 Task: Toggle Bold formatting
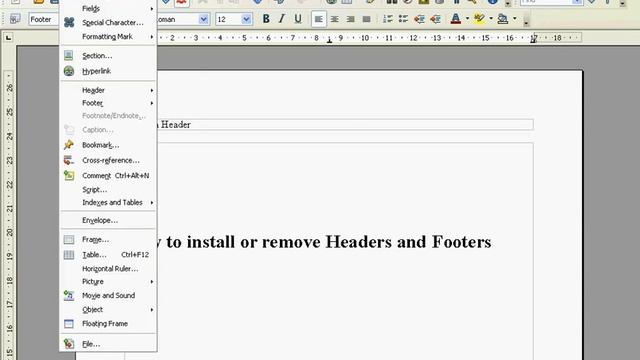(x=266, y=19)
